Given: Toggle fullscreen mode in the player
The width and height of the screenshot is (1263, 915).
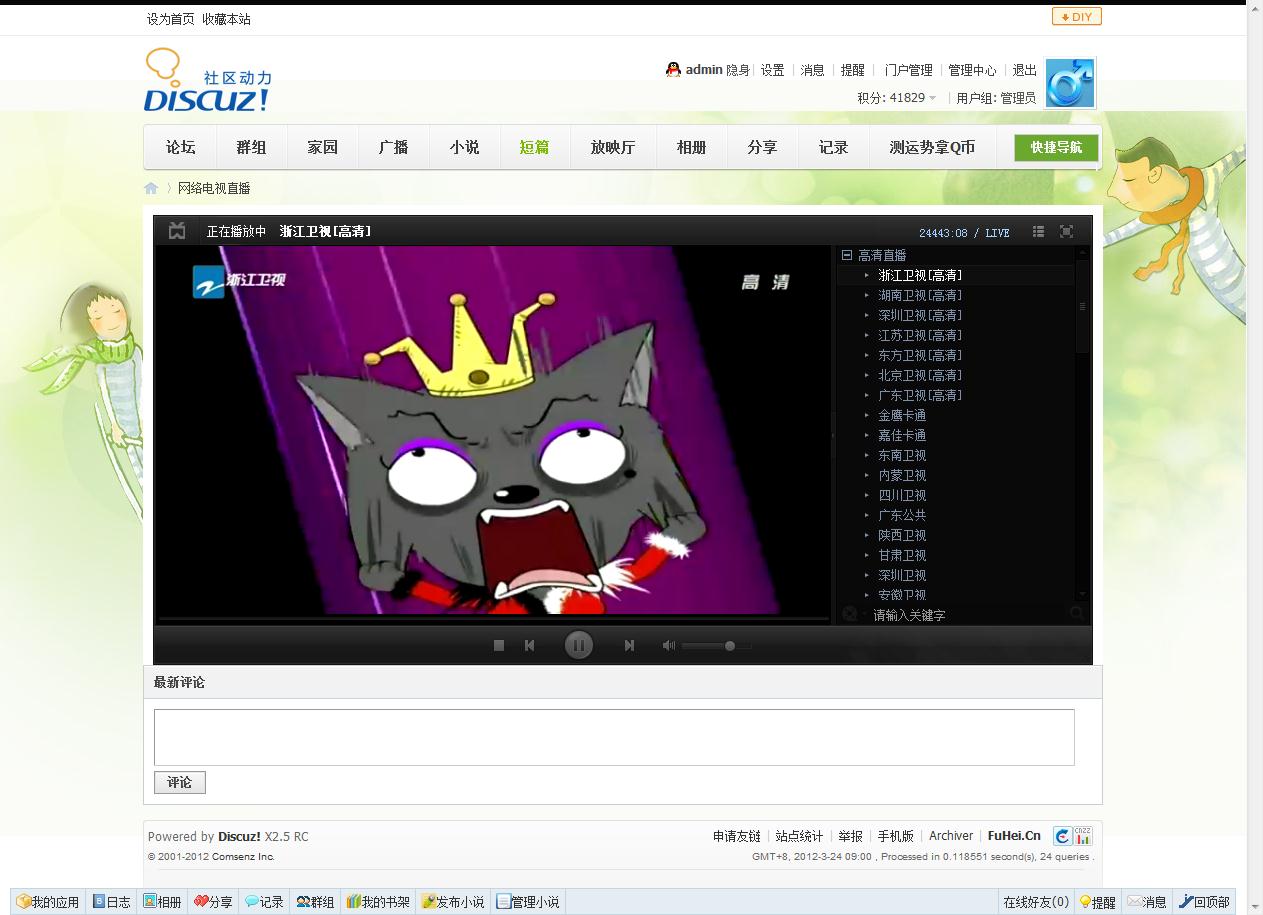Looking at the screenshot, I should 1067,231.
